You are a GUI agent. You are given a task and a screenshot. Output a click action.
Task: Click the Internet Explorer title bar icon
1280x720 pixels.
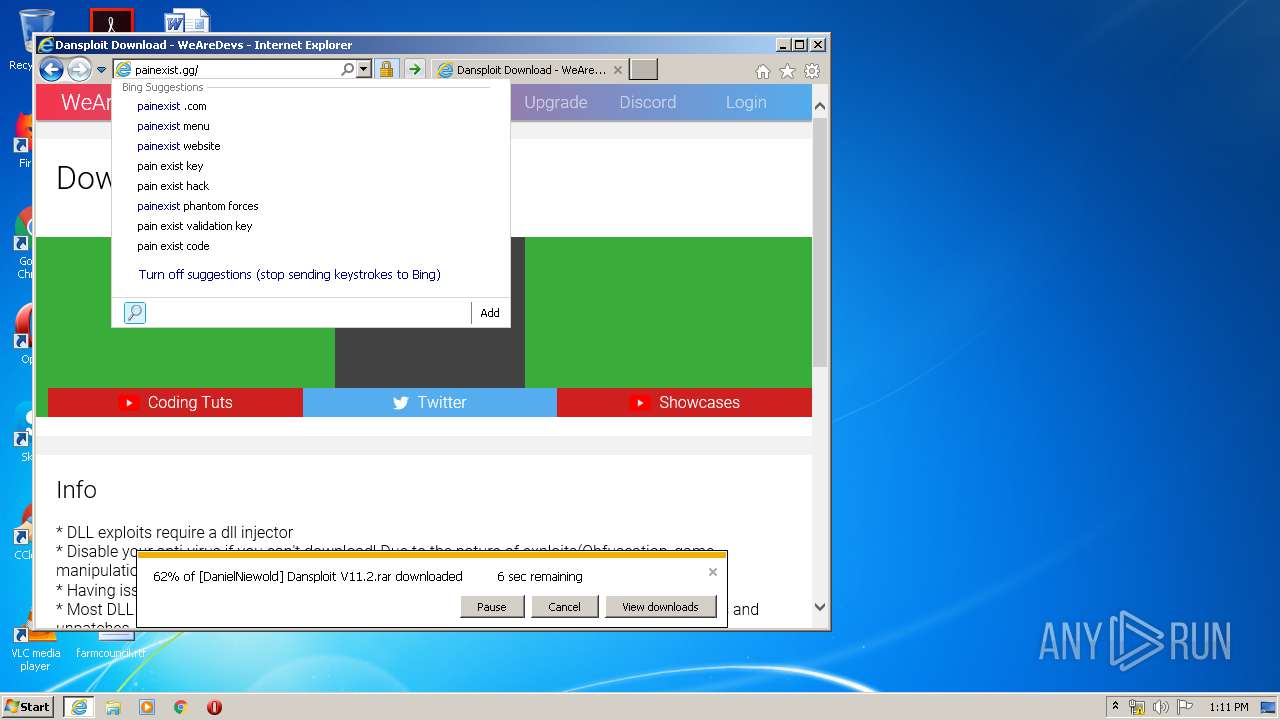[x=45, y=45]
